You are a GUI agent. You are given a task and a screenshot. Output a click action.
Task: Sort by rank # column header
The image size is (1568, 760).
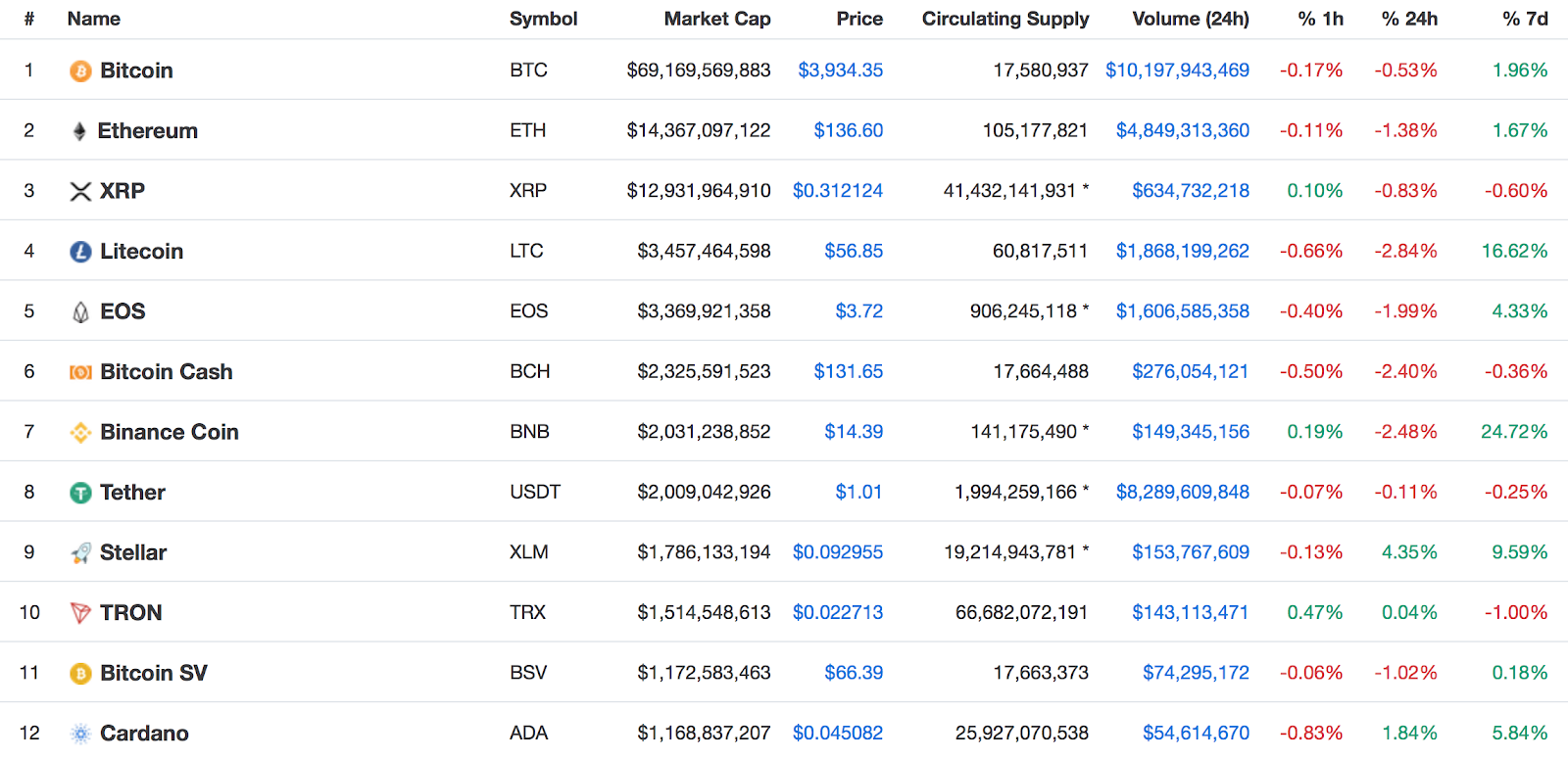[29, 19]
